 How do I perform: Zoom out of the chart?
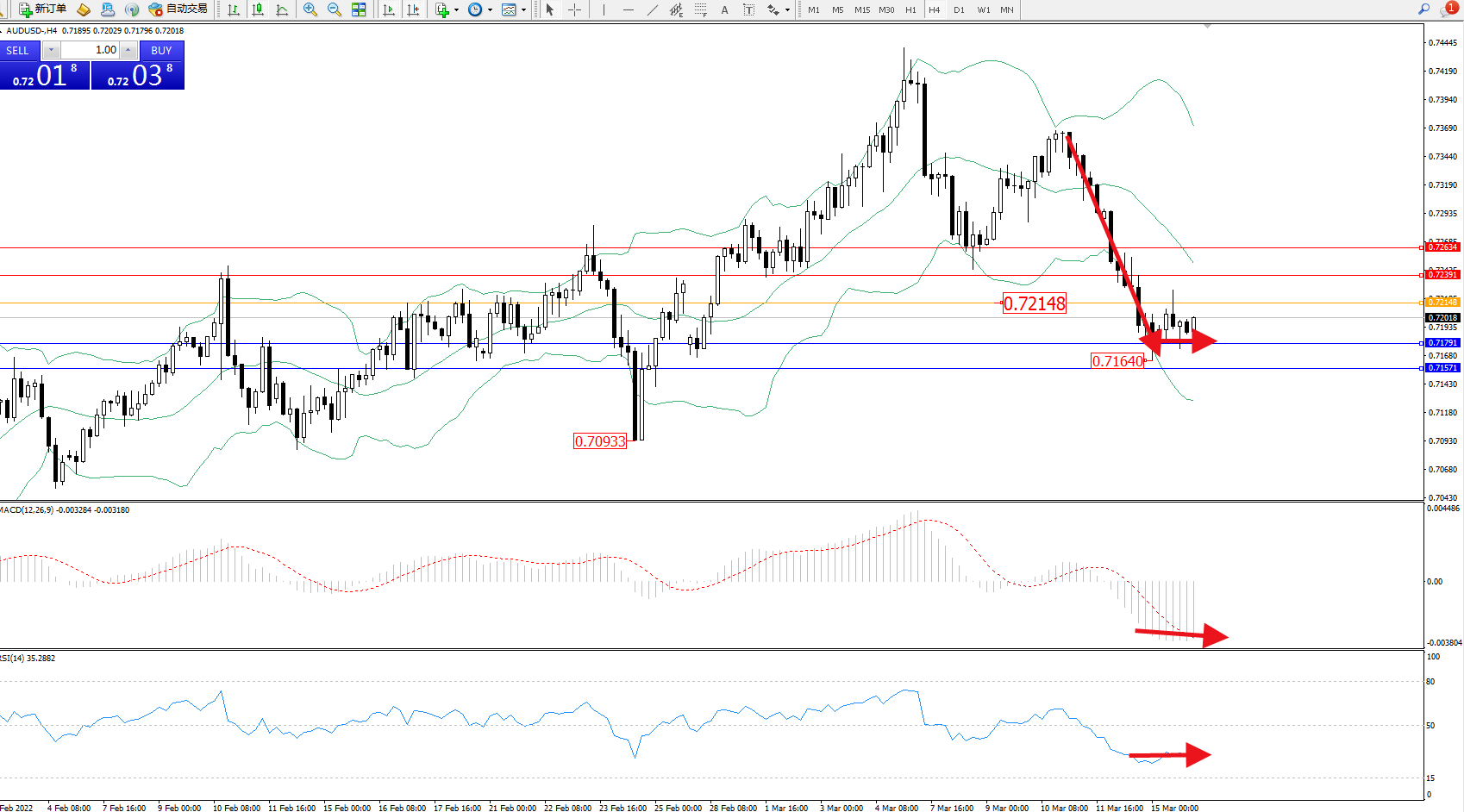click(x=335, y=9)
